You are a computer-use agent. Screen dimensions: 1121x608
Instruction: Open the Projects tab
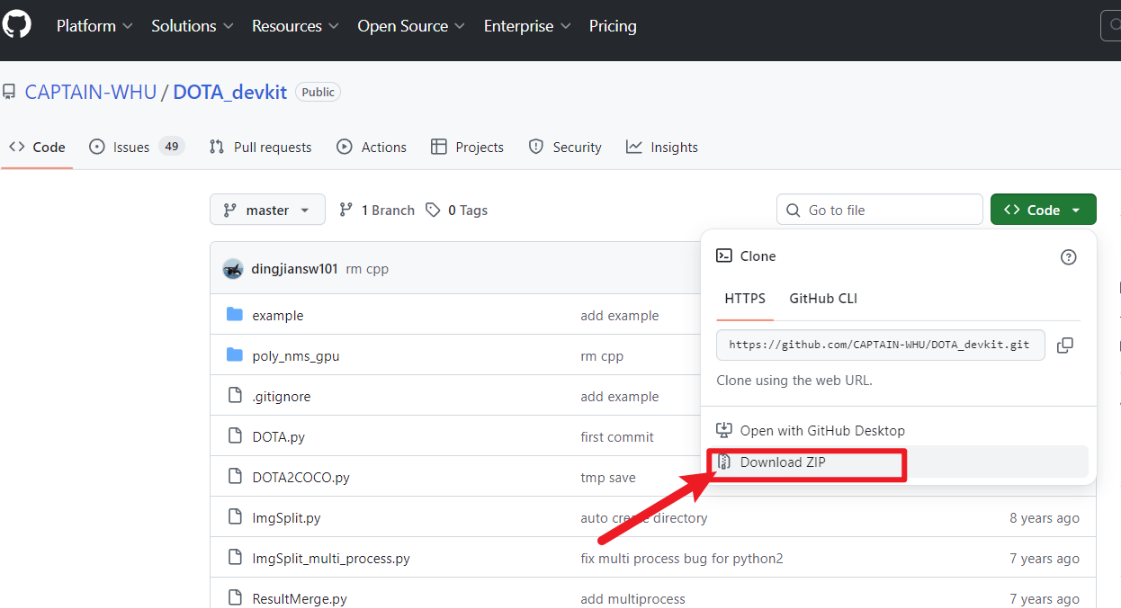pos(468,147)
